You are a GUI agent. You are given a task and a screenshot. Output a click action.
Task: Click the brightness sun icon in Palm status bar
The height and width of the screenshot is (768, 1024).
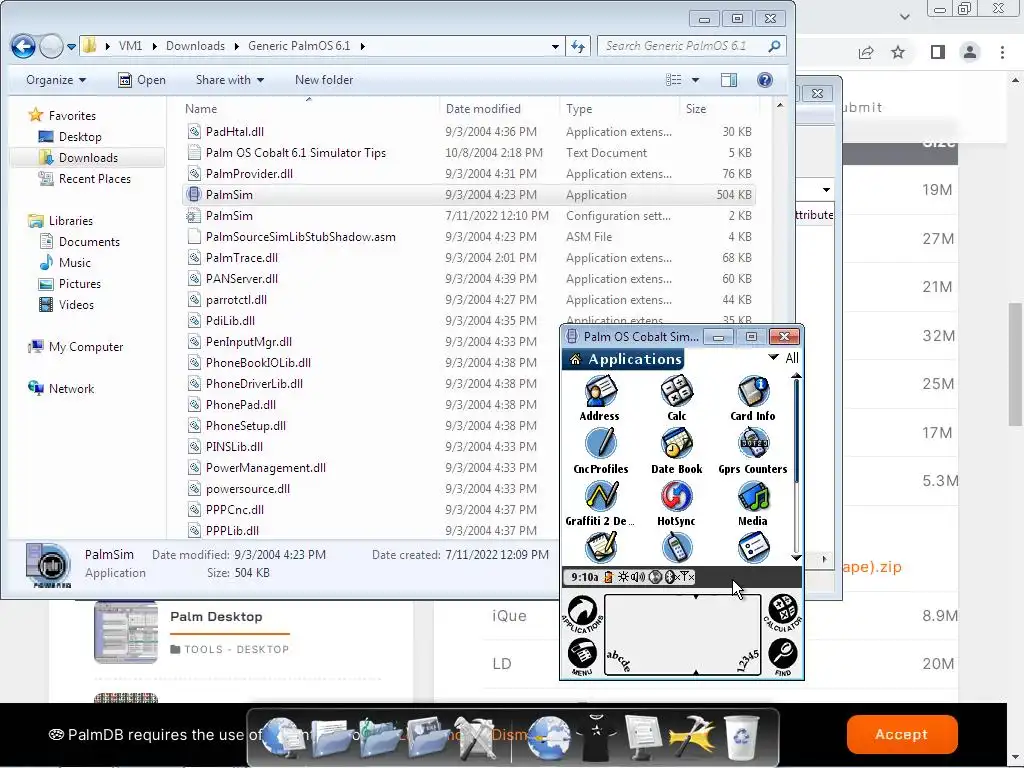624,577
